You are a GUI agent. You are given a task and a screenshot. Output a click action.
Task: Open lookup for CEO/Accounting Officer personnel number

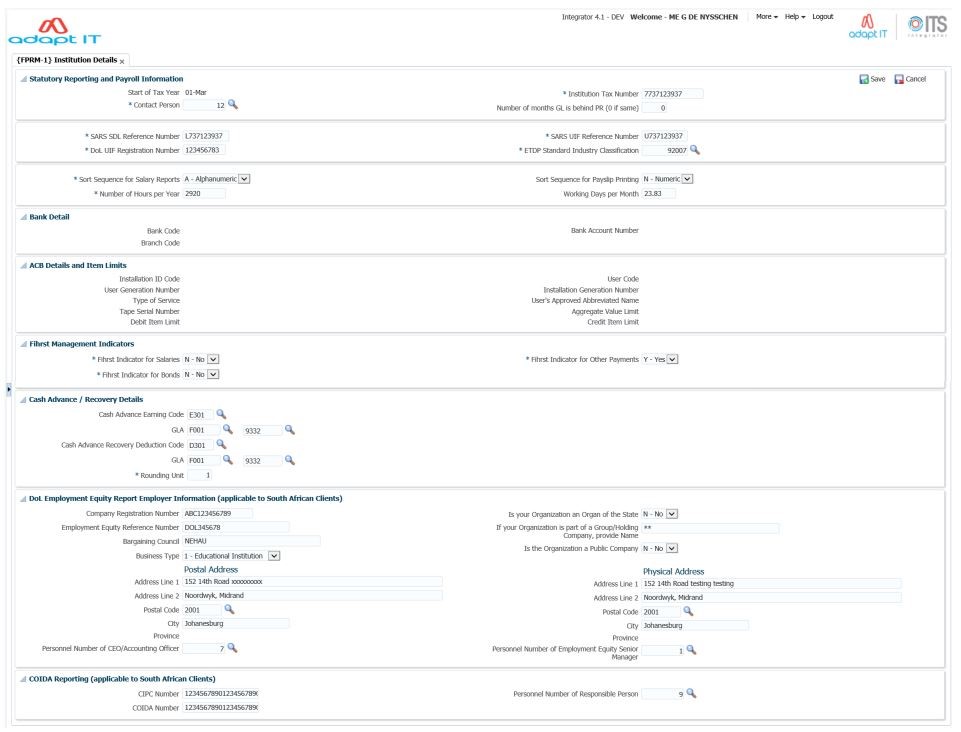(233, 648)
